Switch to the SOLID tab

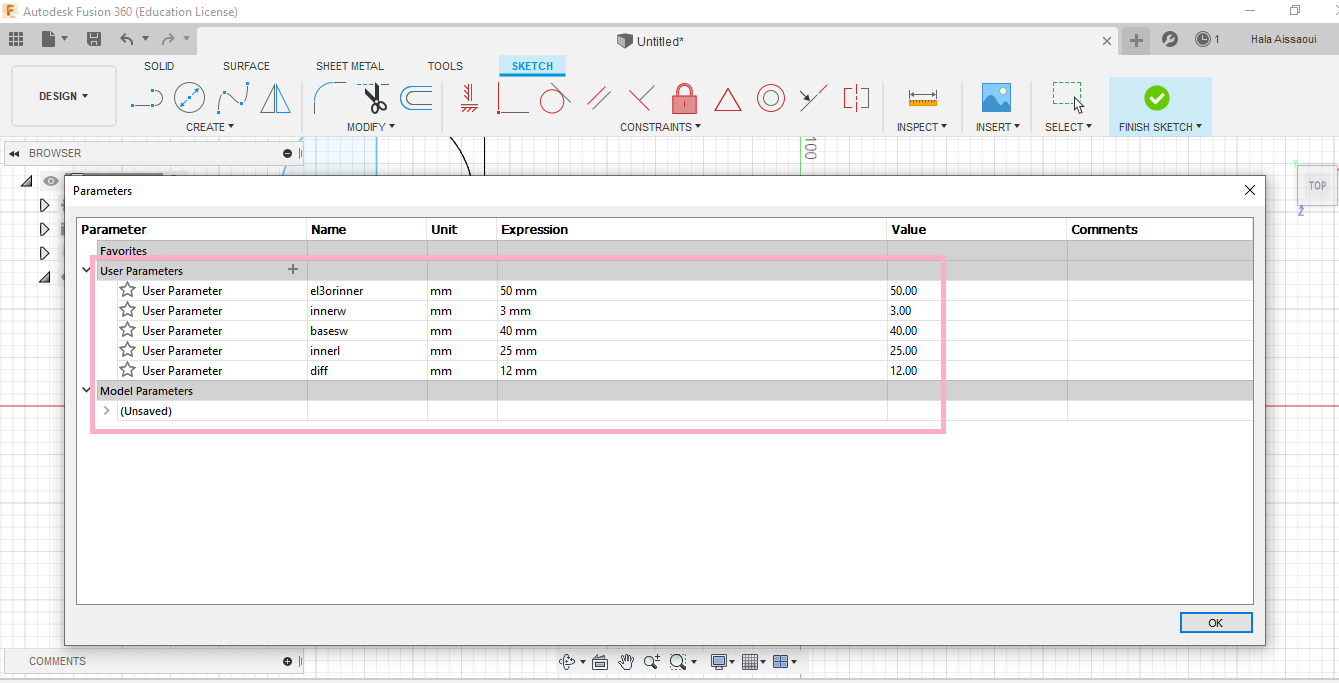coord(159,66)
